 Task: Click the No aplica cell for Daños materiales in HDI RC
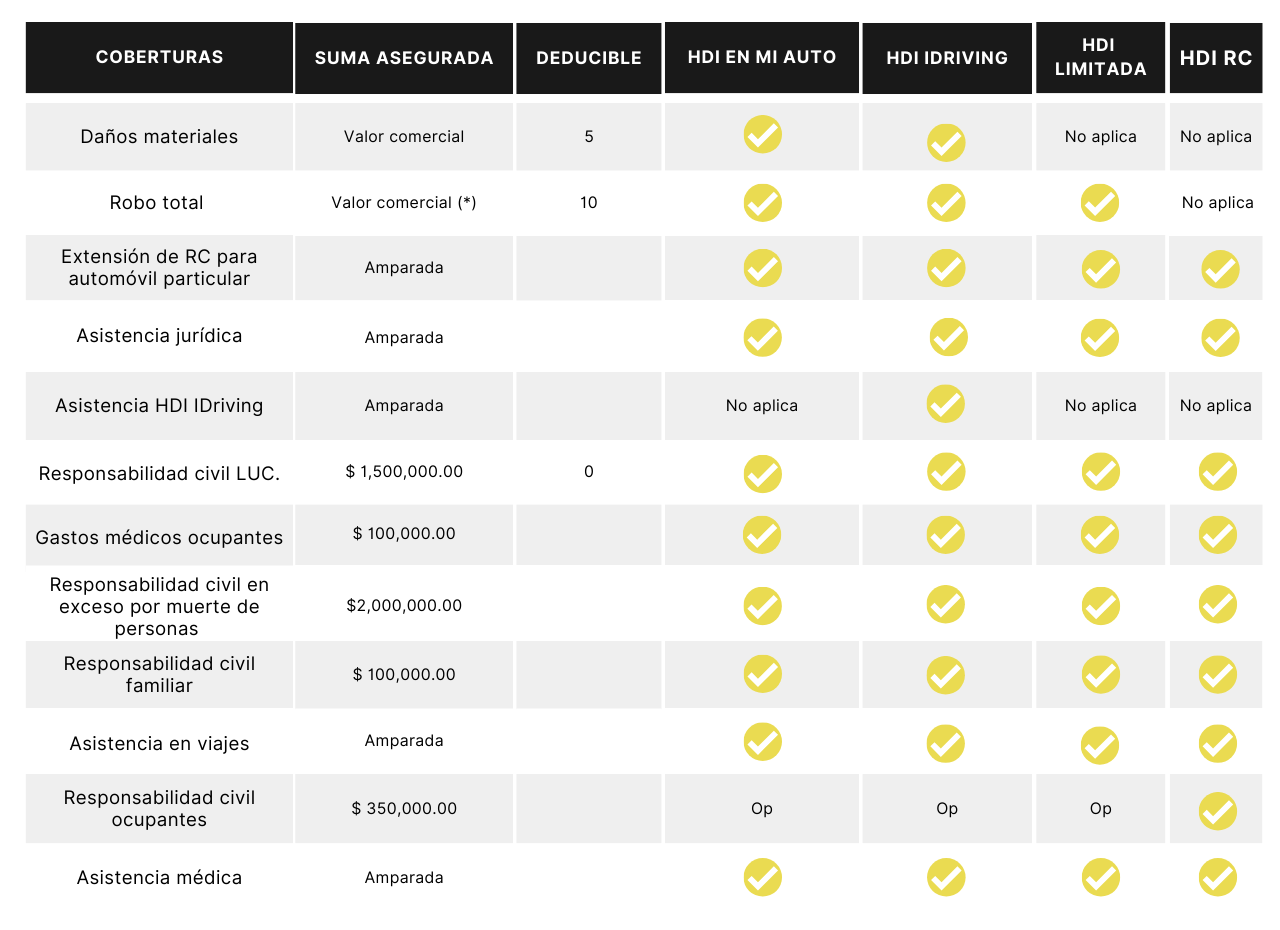coord(1216,137)
